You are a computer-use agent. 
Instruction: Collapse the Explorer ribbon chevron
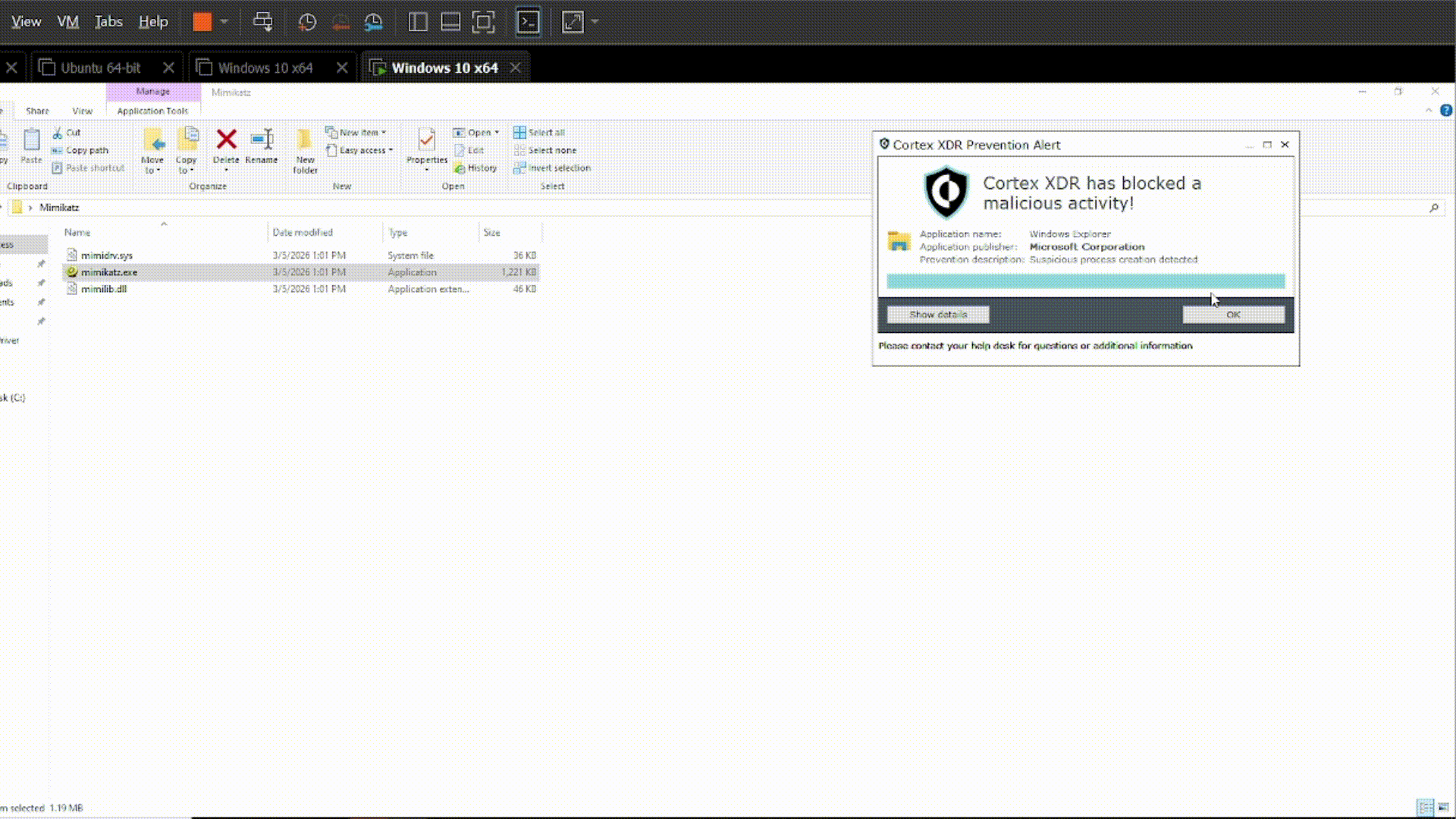click(x=1429, y=111)
